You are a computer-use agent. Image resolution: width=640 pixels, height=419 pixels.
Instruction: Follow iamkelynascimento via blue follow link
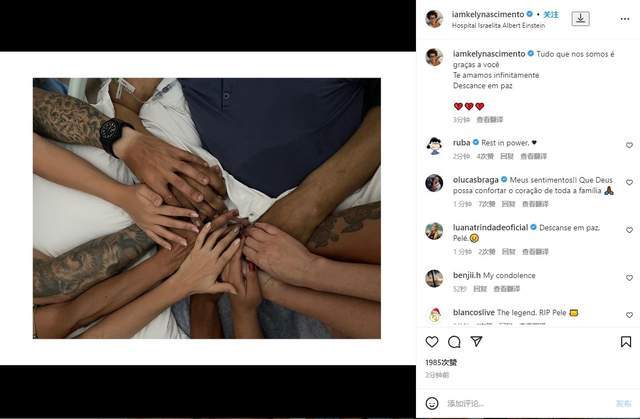(x=551, y=14)
